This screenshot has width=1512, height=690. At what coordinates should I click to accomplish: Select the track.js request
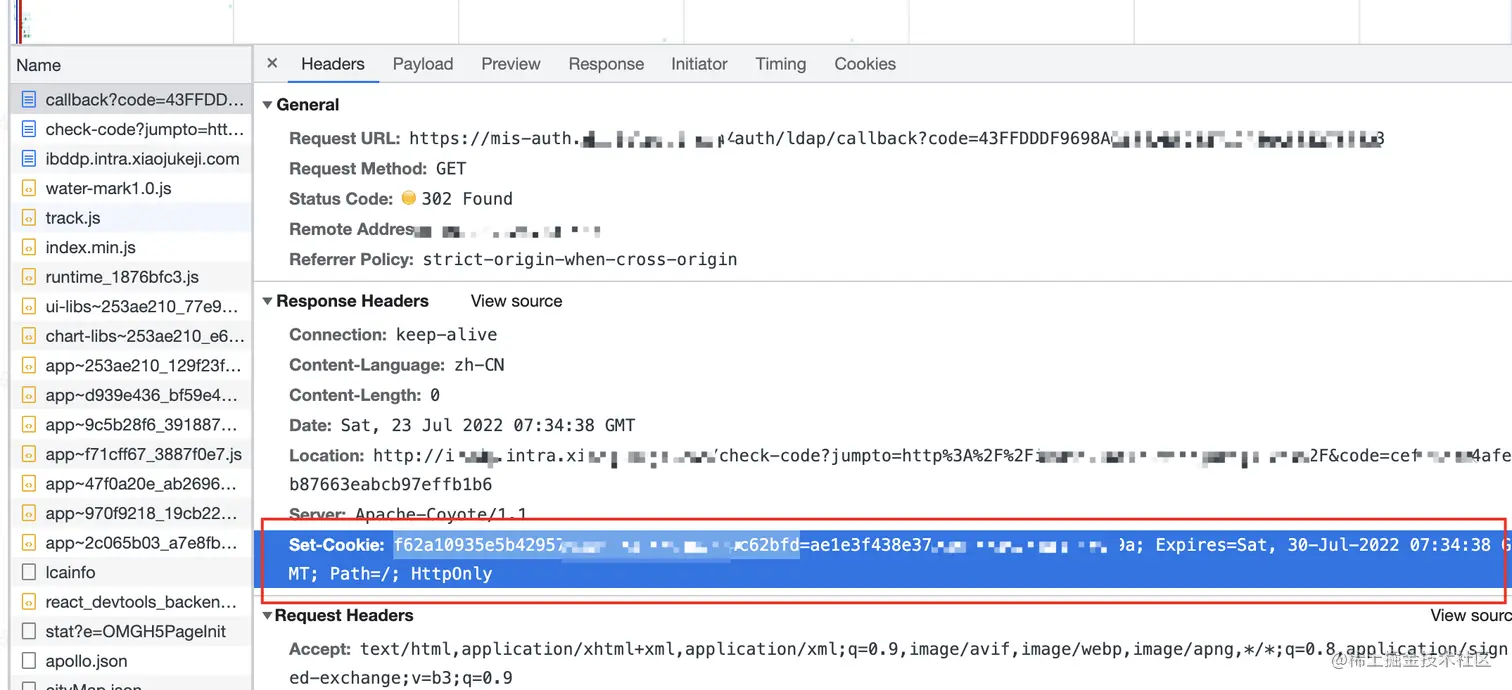click(131, 218)
